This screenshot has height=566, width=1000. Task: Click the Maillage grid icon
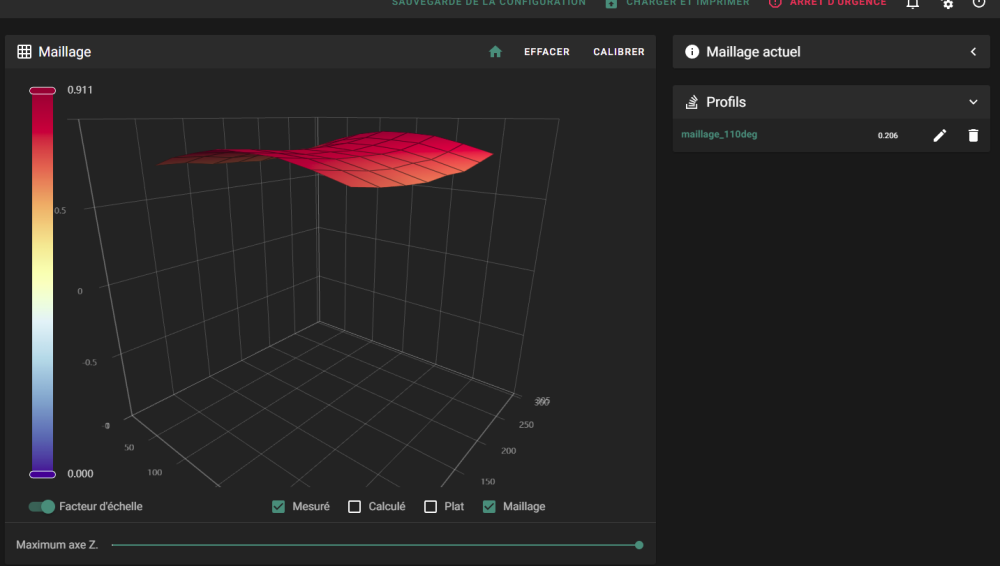(24, 52)
